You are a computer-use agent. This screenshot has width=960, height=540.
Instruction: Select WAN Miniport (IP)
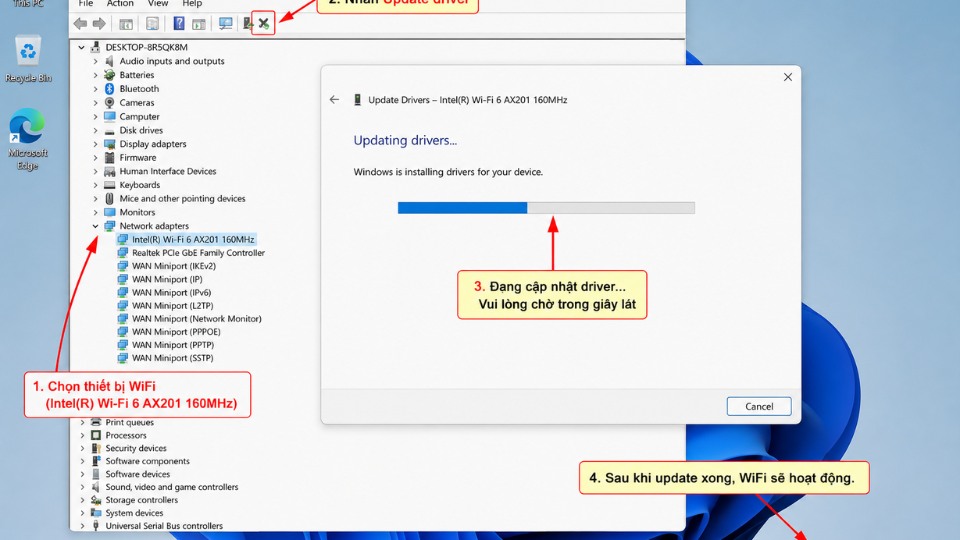point(167,279)
